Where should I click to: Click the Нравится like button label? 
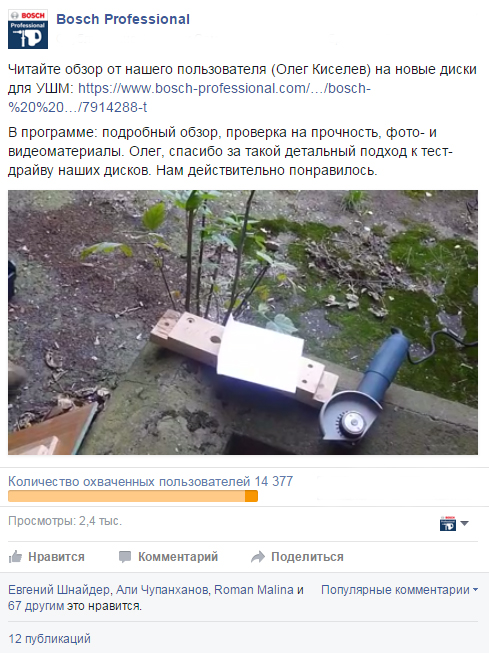pyautogui.click(x=56, y=557)
